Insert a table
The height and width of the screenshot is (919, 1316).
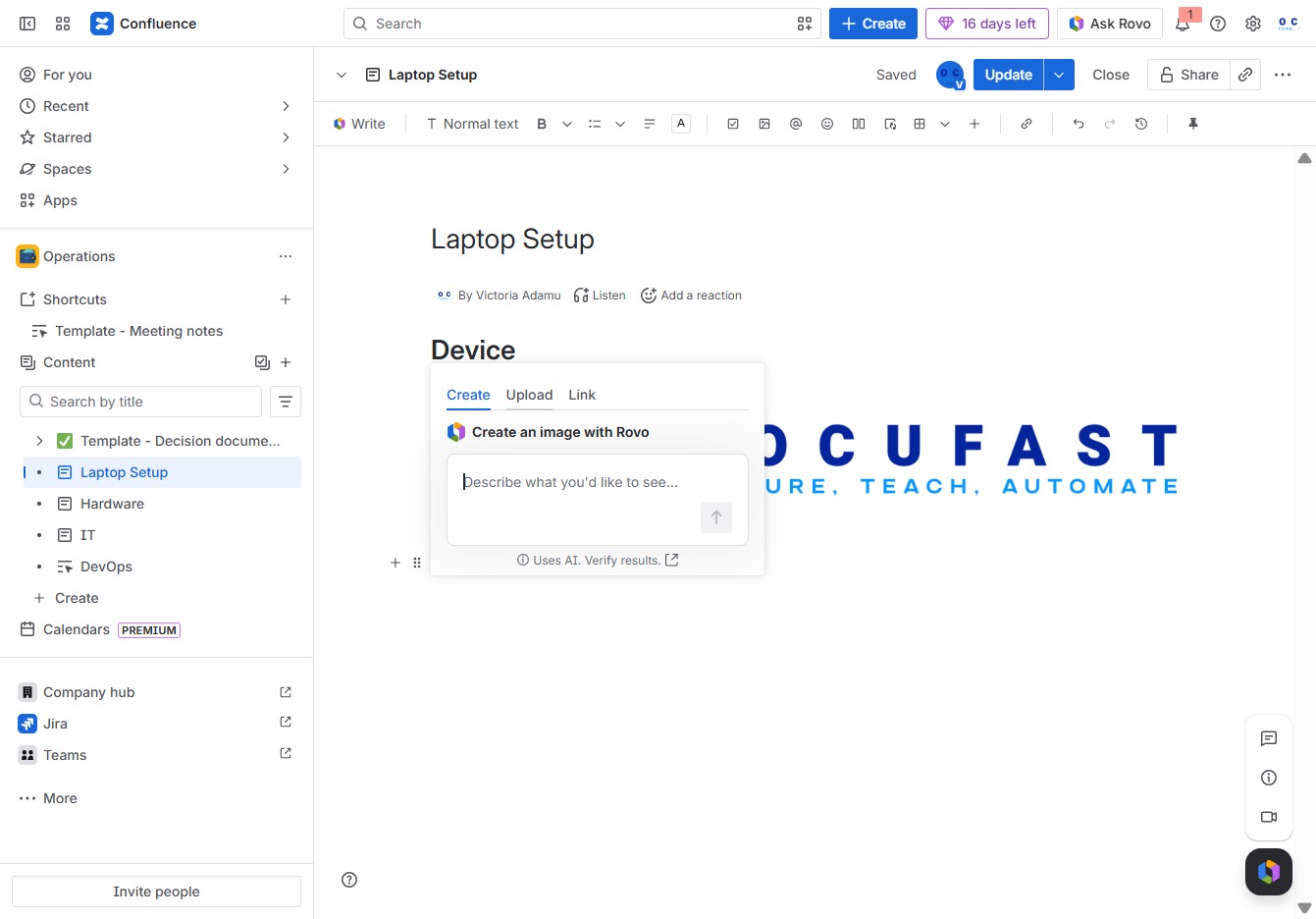tap(920, 124)
